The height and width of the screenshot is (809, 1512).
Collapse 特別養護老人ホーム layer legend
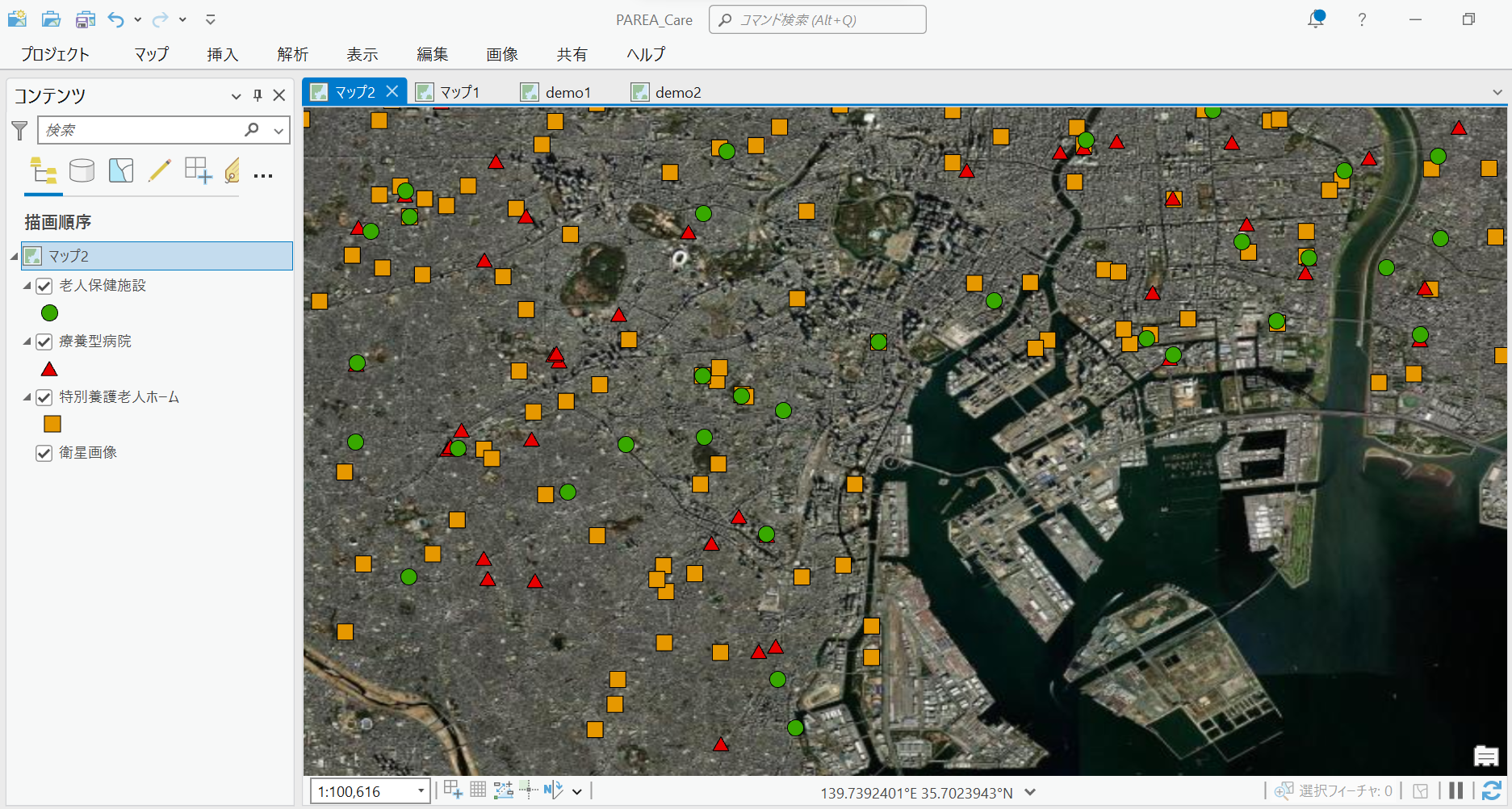[x=27, y=397]
